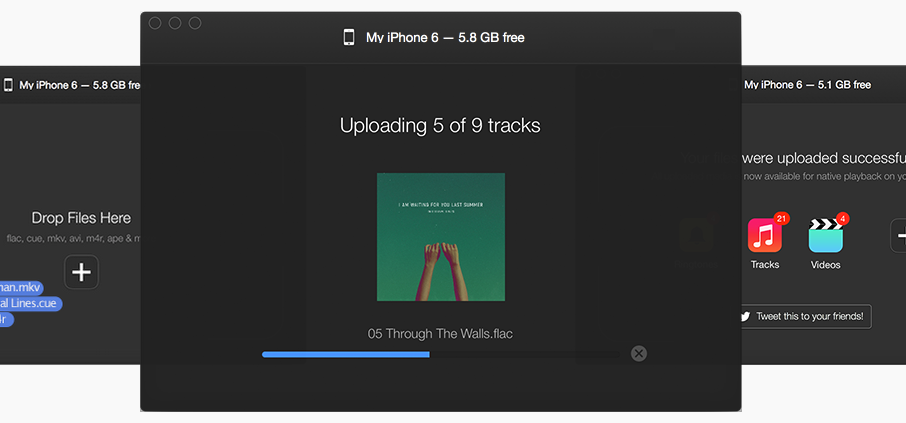Image resolution: width=906 pixels, height=423 pixels.
Task: Click the My iPhone 6 — 5.1 GB free title
Action: (x=807, y=85)
